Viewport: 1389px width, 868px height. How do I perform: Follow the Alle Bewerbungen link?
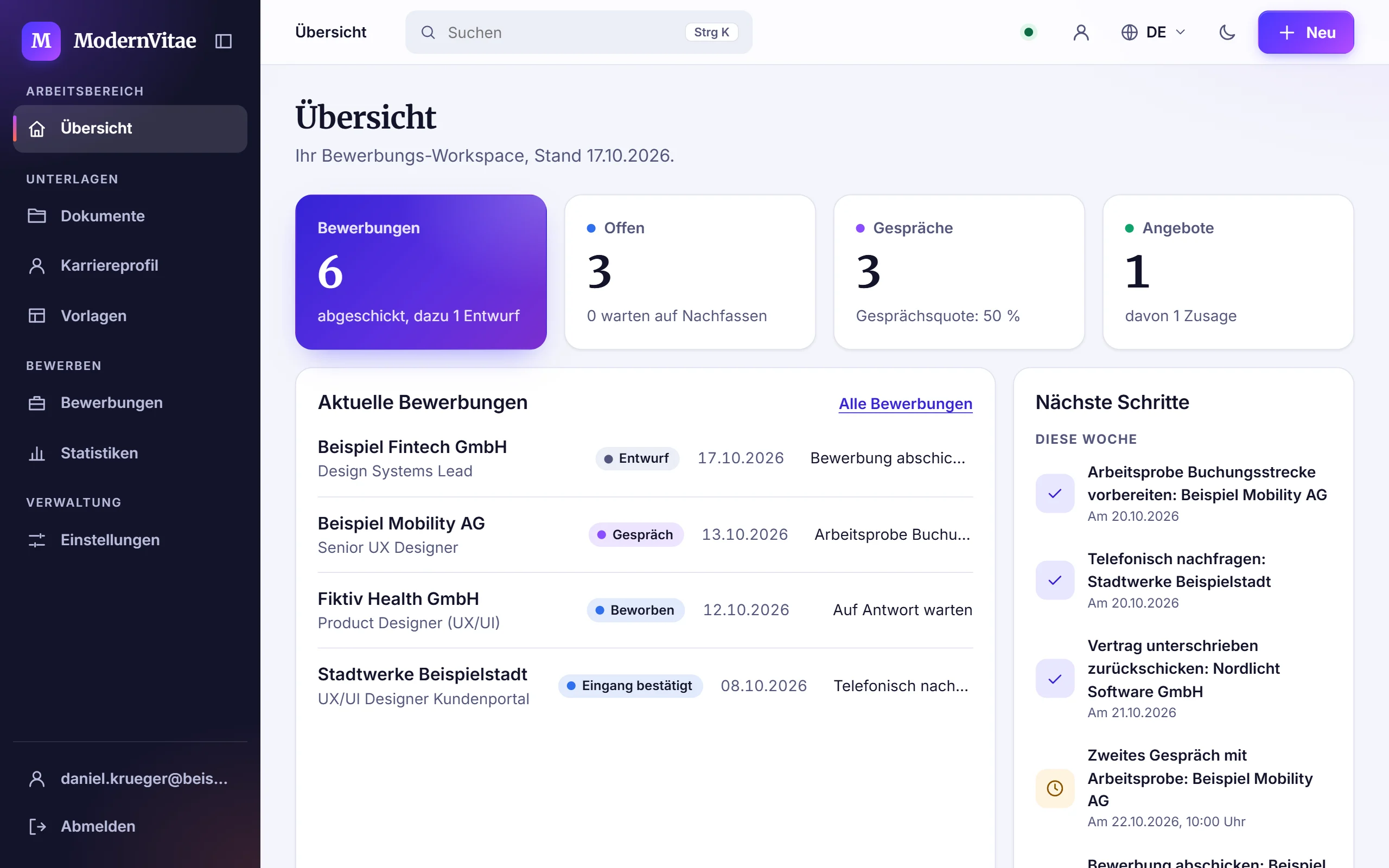click(905, 404)
